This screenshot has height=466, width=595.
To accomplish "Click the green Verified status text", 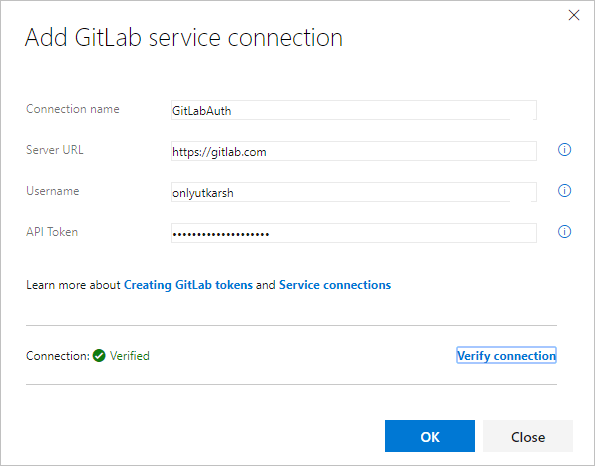I will (x=130, y=356).
